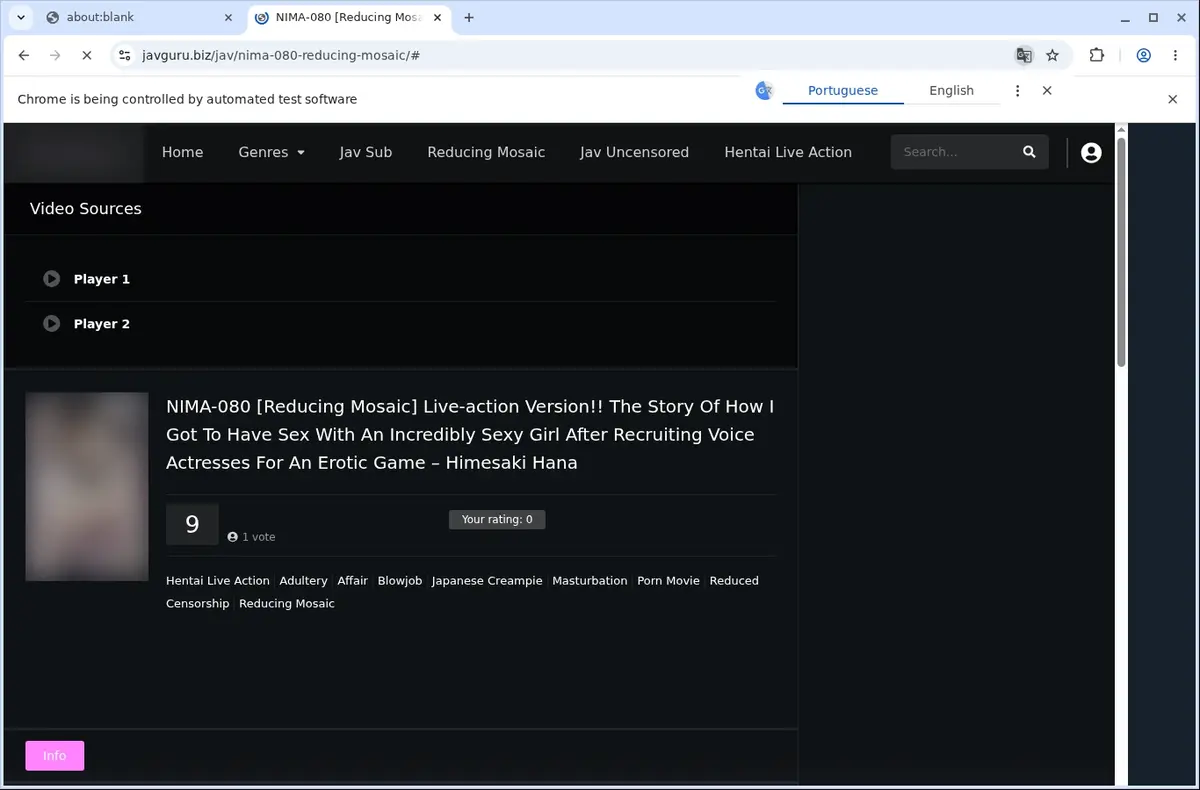Click the Video Sources heading

pos(86,209)
